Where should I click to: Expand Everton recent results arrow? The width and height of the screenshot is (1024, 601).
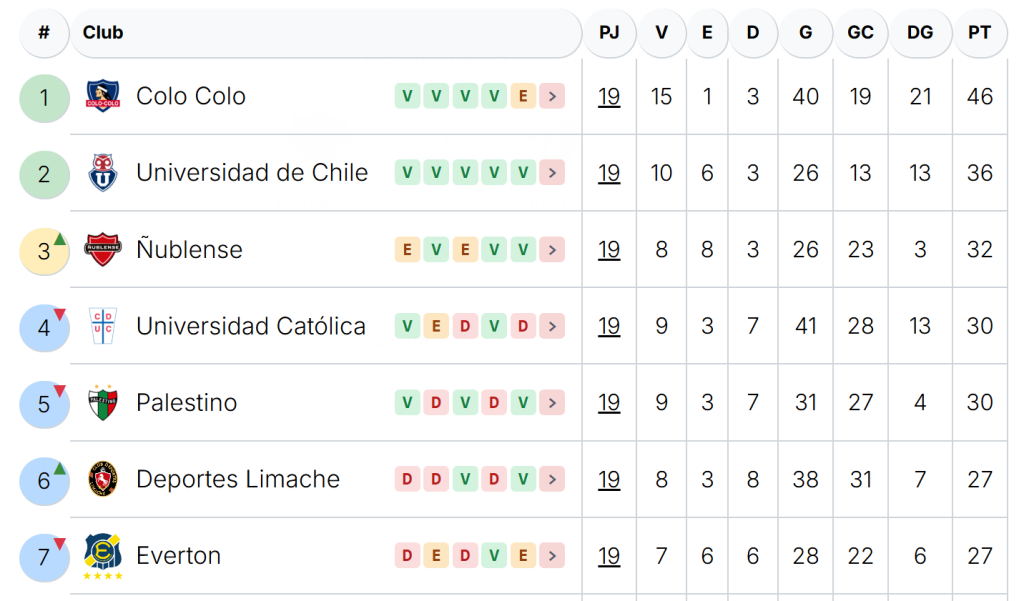[552, 555]
